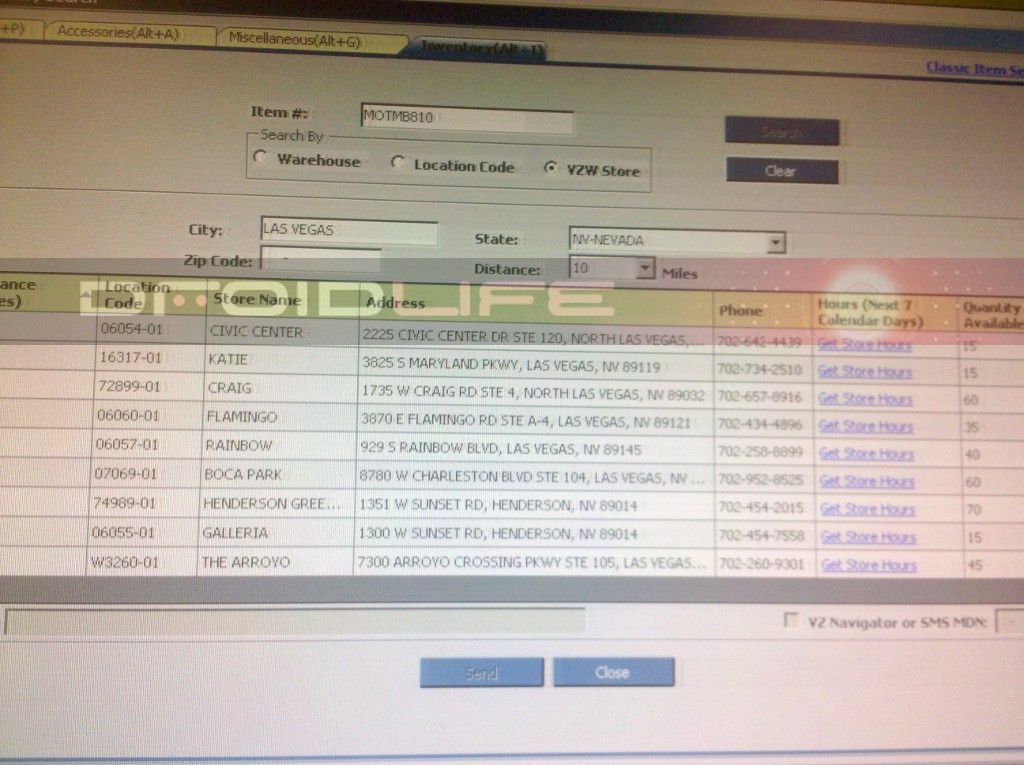Select location code 06057-01

click(x=127, y=444)
